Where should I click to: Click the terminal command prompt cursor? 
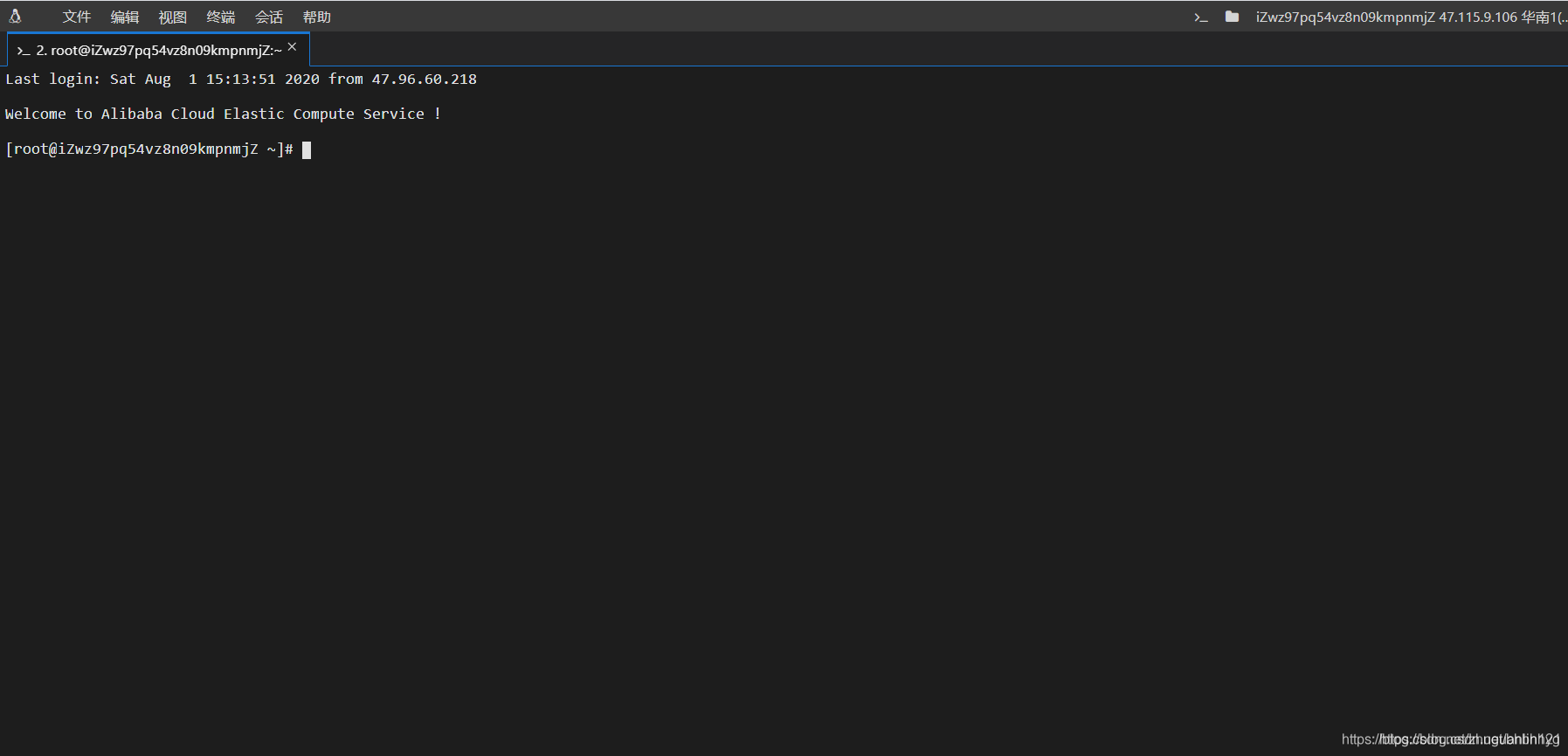point(307,149)
